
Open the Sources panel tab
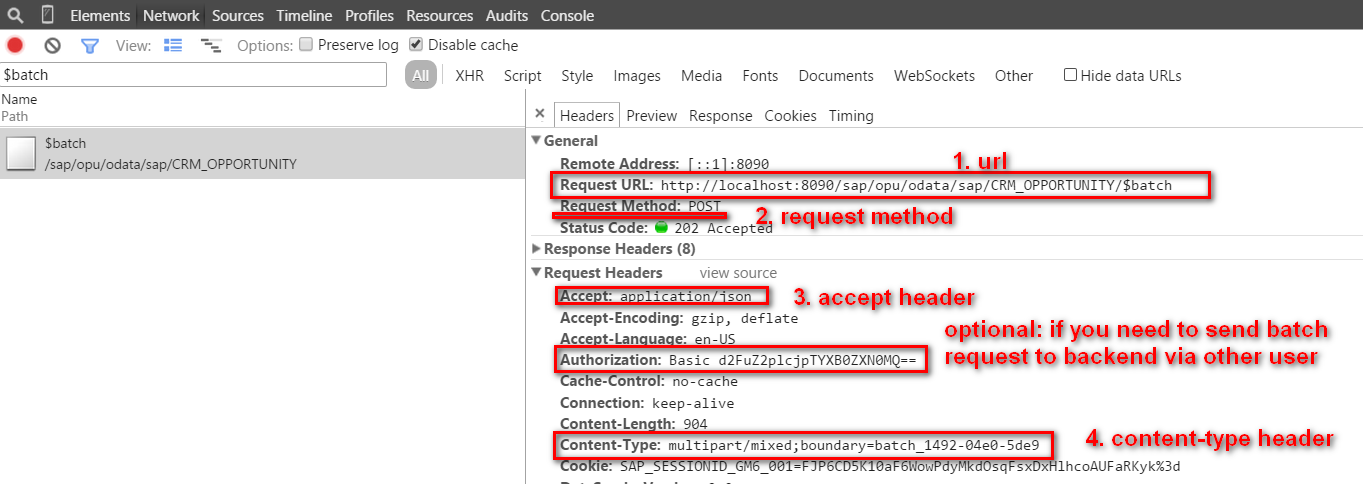[x=238, y=16]
